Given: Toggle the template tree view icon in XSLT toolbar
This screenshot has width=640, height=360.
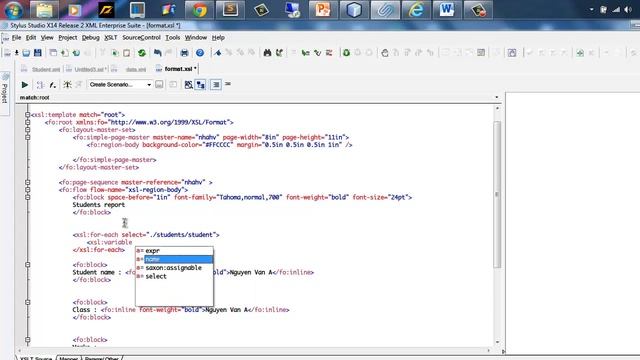Looking at the screenshot, I should point(200,84).
